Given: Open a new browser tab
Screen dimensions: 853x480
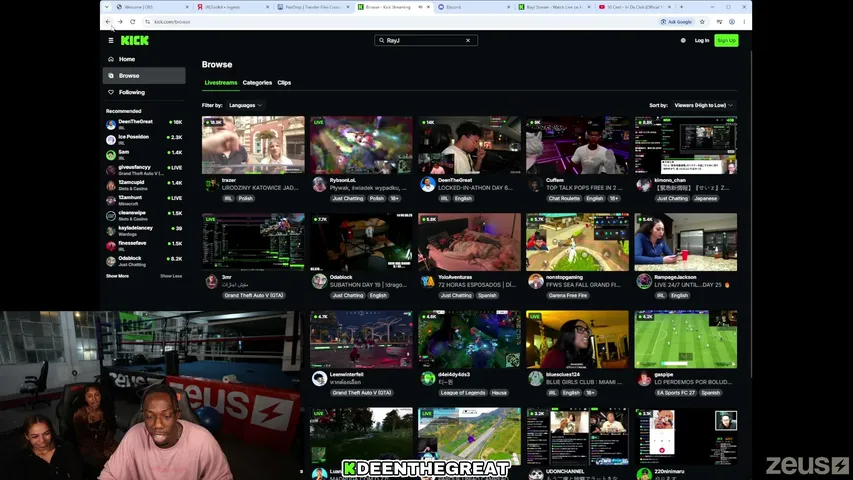Looking at the screenshot, I should pyautogui.click(x=682, y=7).
